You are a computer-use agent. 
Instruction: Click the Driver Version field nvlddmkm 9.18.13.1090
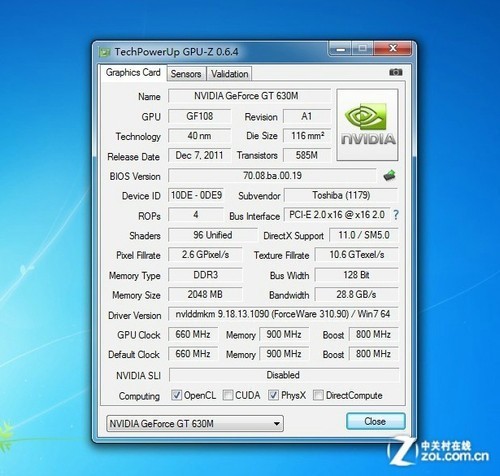[x=283, y=314]
